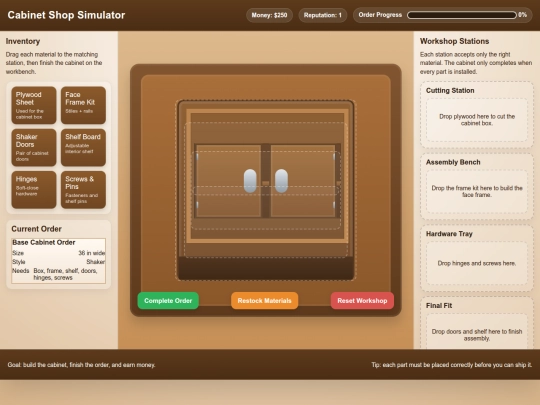
Task: Click the Needs list in order card
Action: coord(65,274)
